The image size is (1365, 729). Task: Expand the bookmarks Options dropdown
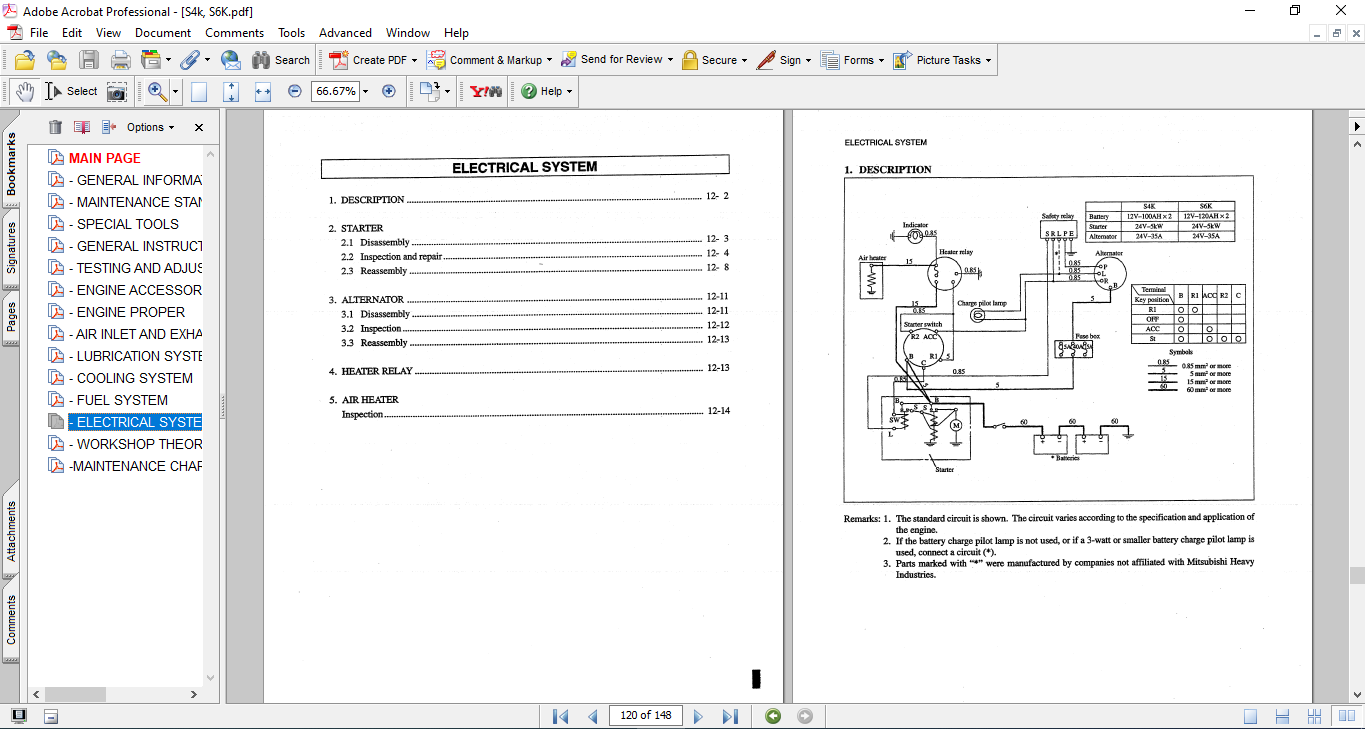(x=150, y=127)
